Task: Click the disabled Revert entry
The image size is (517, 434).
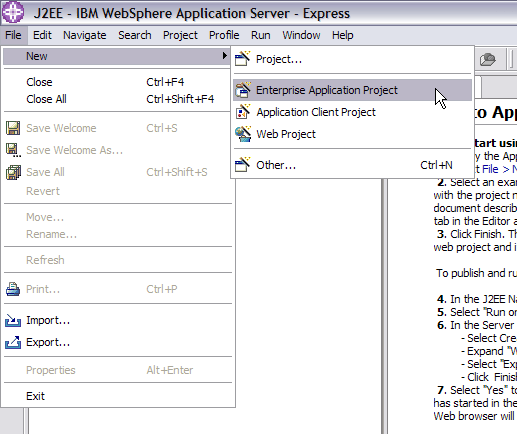Action: (x=117, y=191)
